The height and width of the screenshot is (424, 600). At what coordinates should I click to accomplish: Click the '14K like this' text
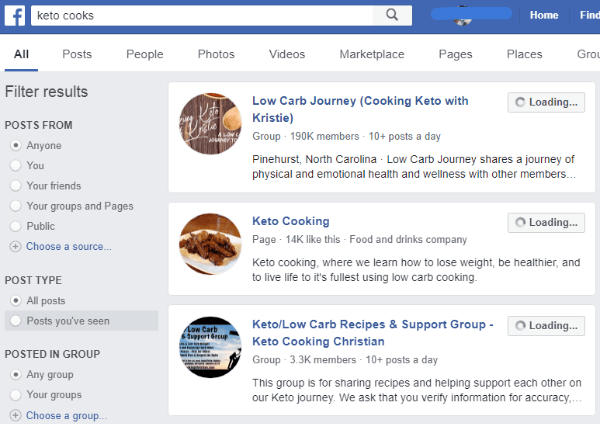pos(313,240)
